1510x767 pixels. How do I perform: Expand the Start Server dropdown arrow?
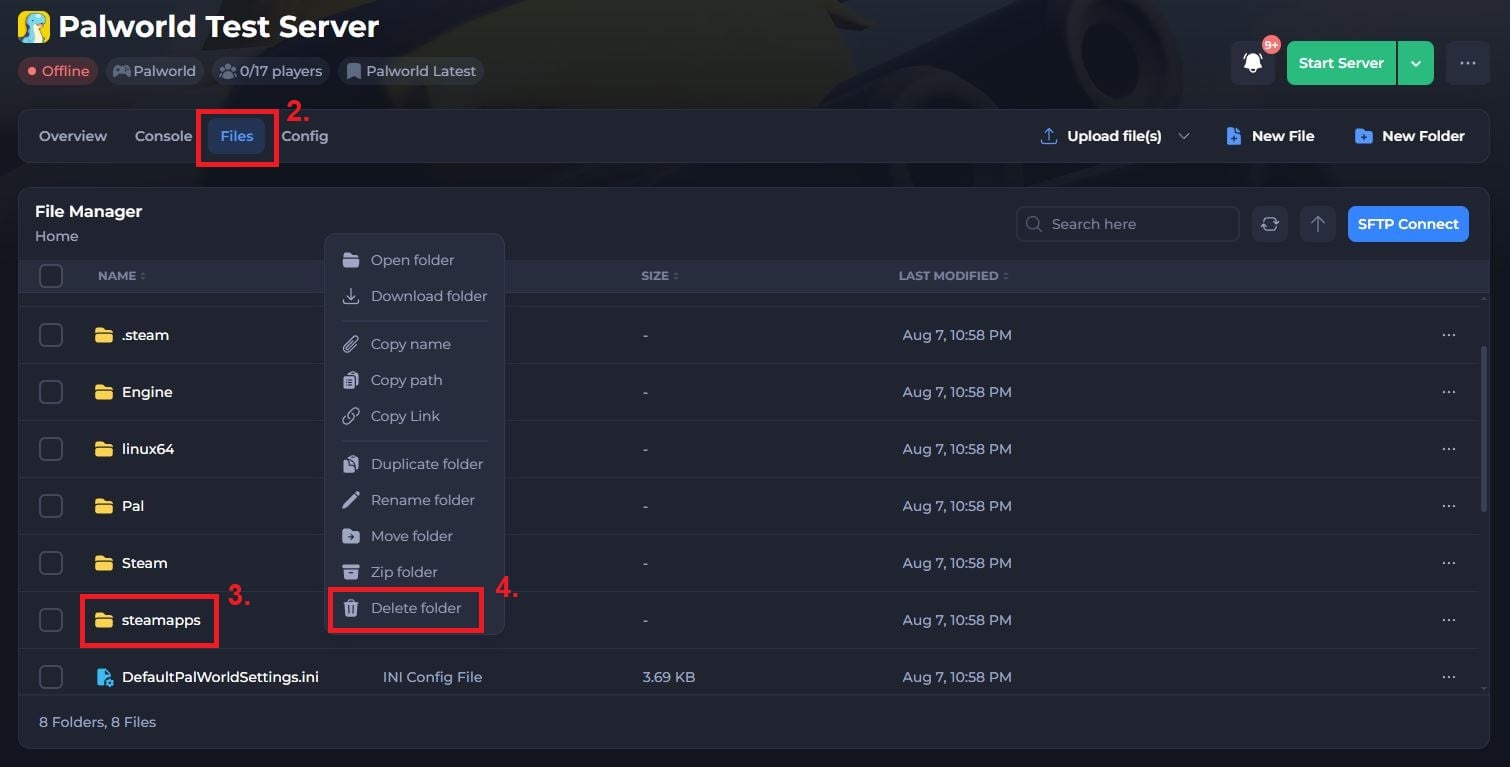point(1415,63)
